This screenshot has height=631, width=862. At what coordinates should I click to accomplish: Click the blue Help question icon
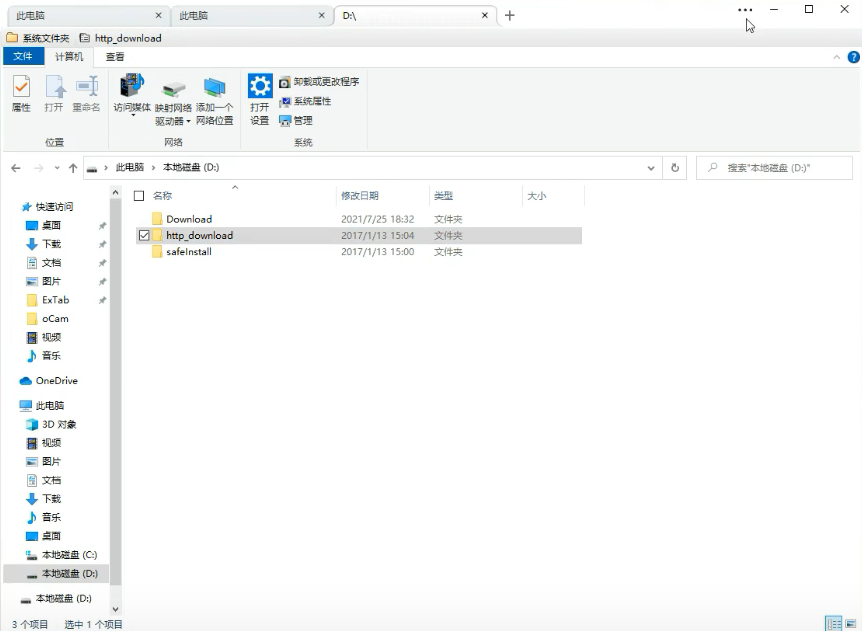click(x=853, y=57)
